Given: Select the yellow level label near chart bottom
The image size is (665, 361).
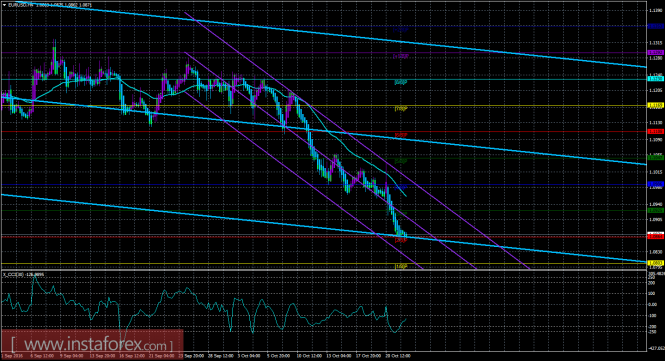Looking at the screenshot, I should click(401, 266).
